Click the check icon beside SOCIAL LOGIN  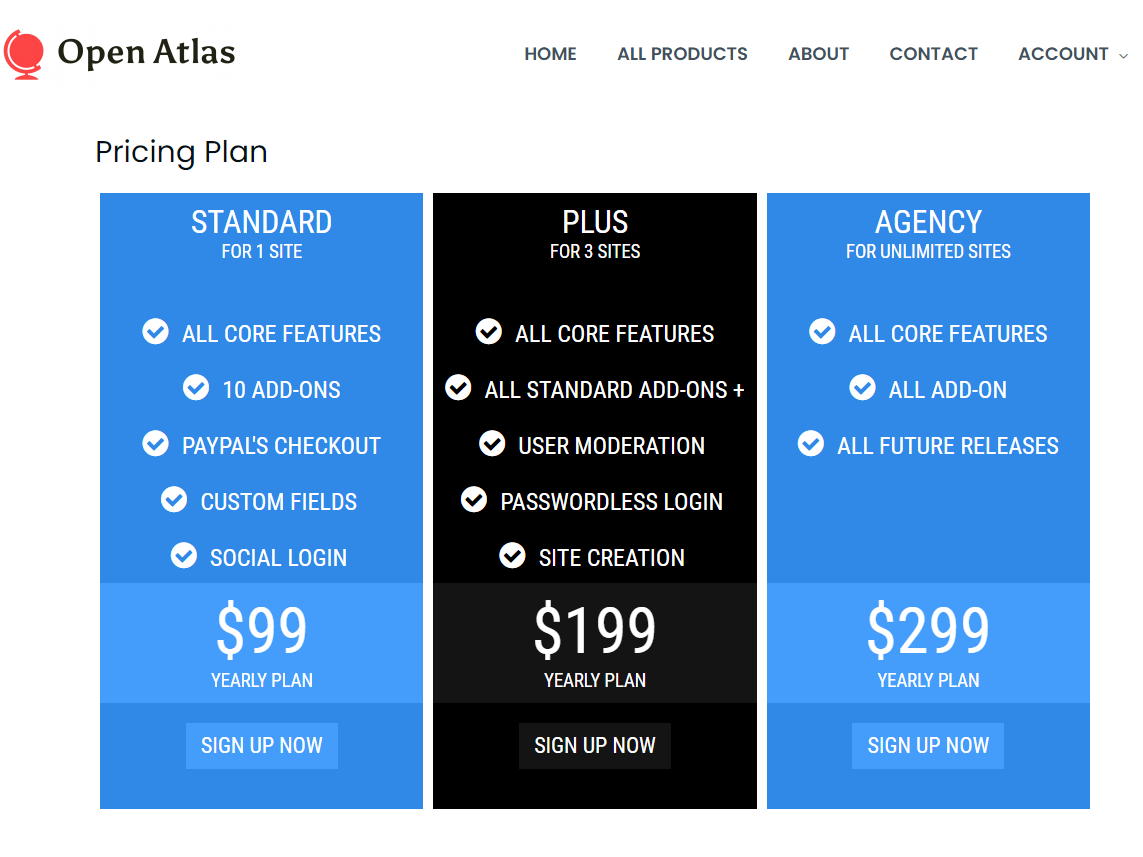(x=184, y=556)
